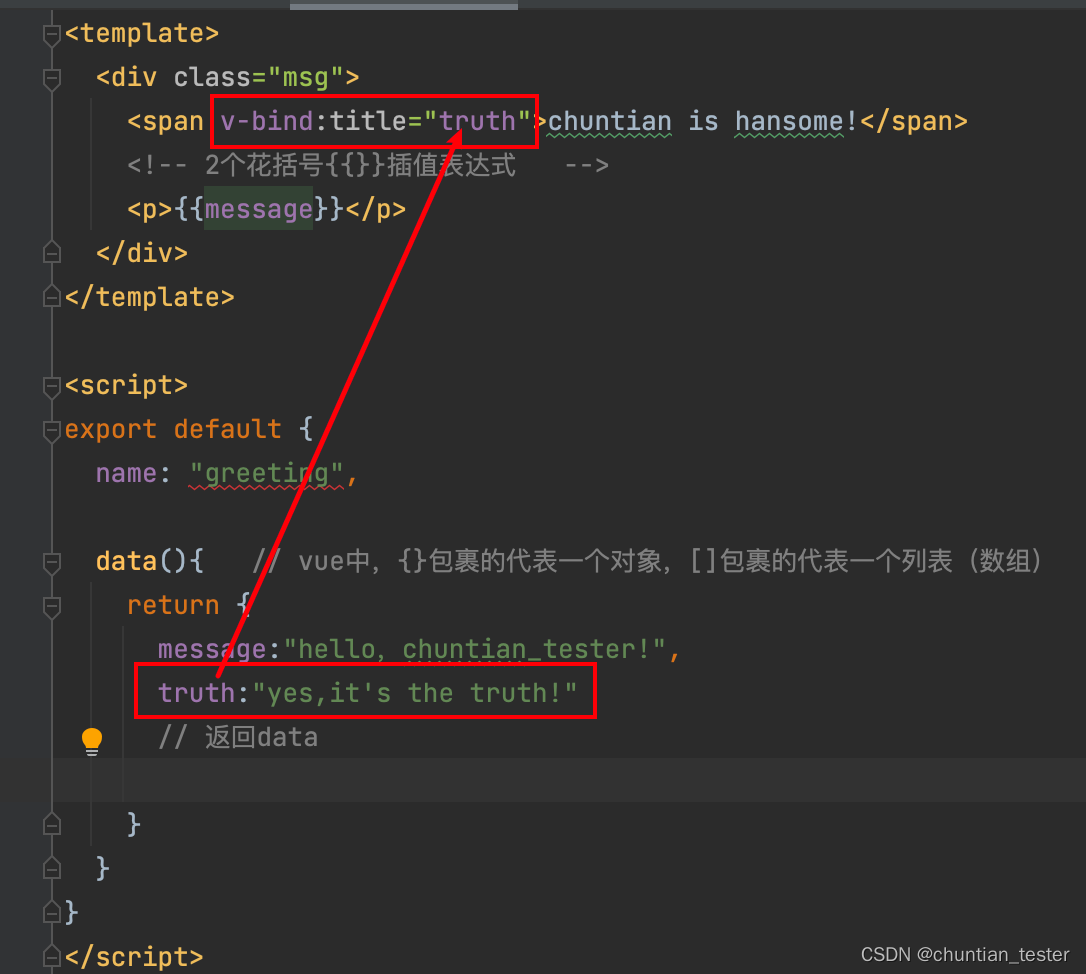Click the name property key

(127, 474)
